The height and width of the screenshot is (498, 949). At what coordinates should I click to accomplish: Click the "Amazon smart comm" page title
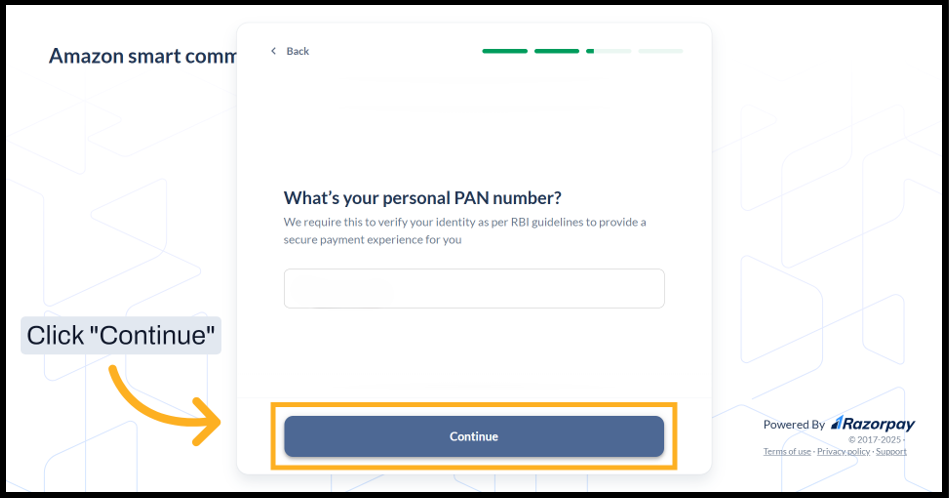[142, 56]
